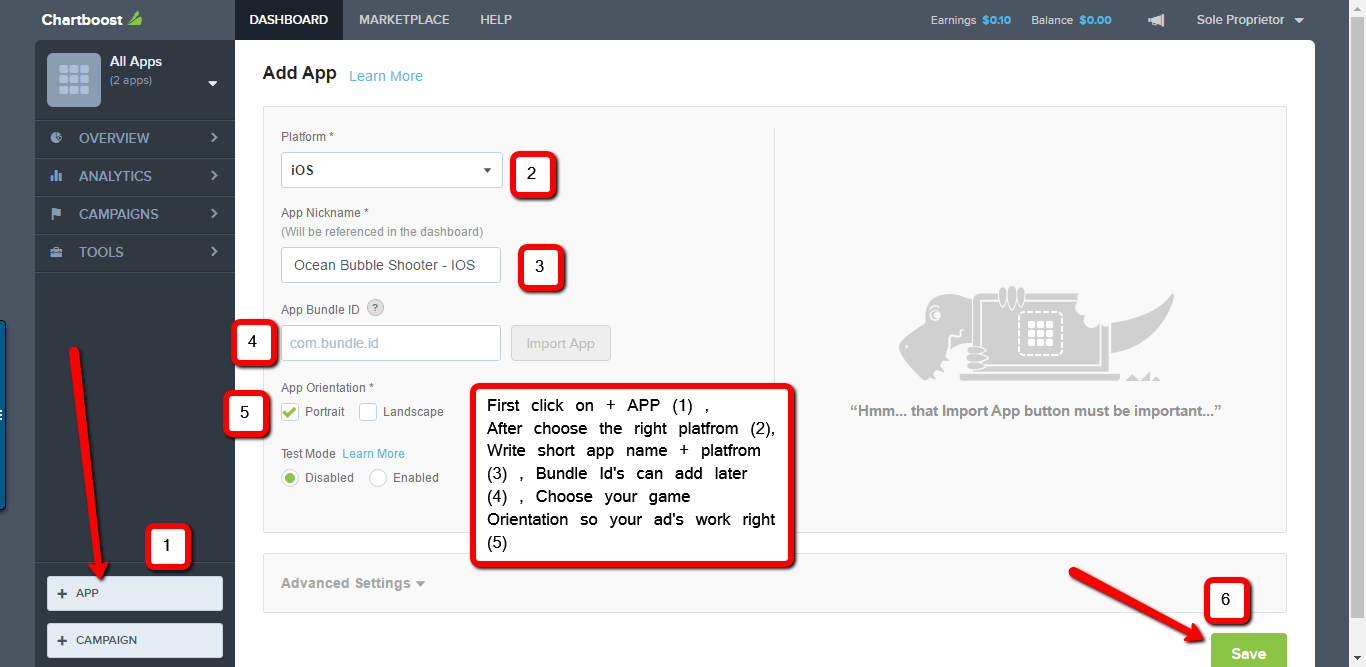Click the Campaigns flag icon
The height and width of the screenshot is (667, 1366).
56,214
